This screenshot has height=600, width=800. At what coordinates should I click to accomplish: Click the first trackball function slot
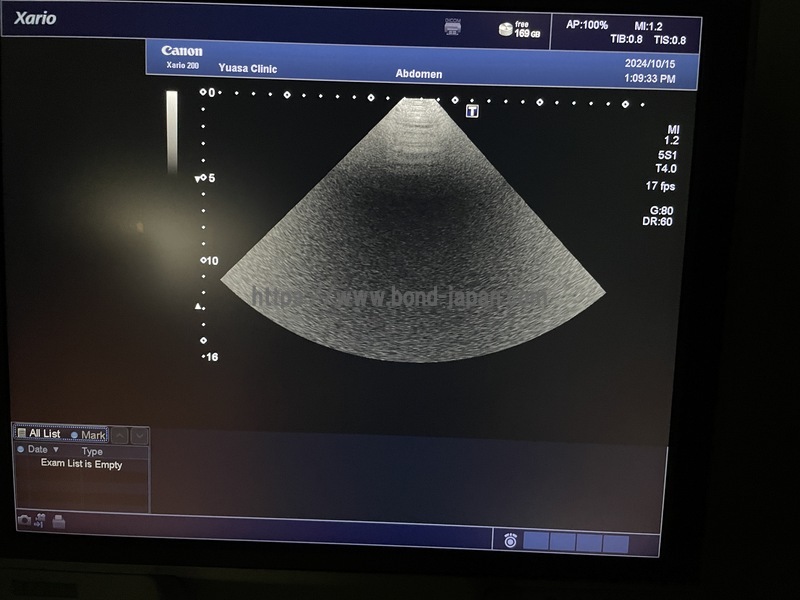[537, 542]
